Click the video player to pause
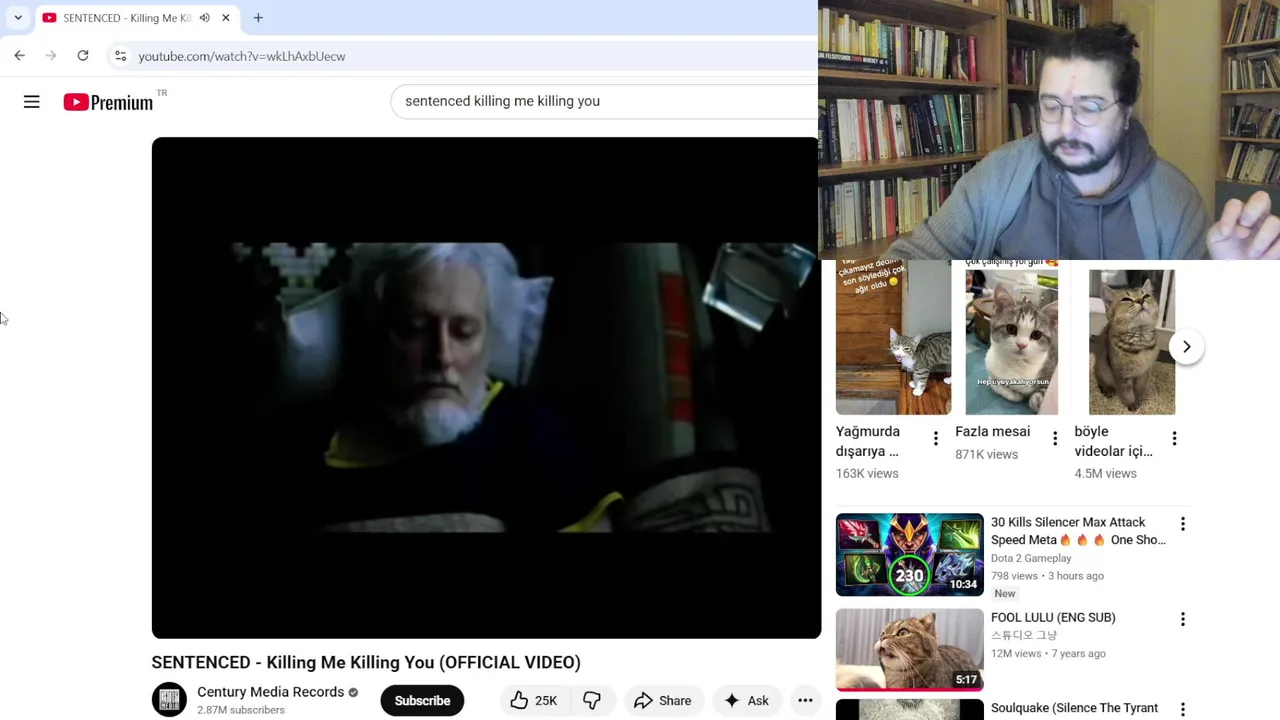Image resolution: width=1280 pixels, height=720 pixels. pyautogui.click(x=486, y=388)
